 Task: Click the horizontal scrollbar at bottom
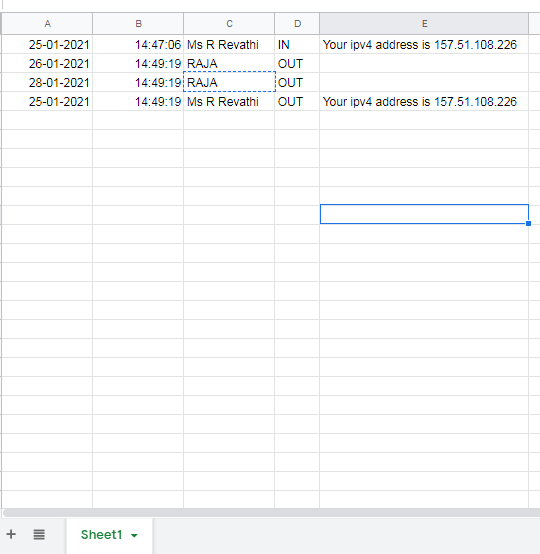(x=271, y=513)
